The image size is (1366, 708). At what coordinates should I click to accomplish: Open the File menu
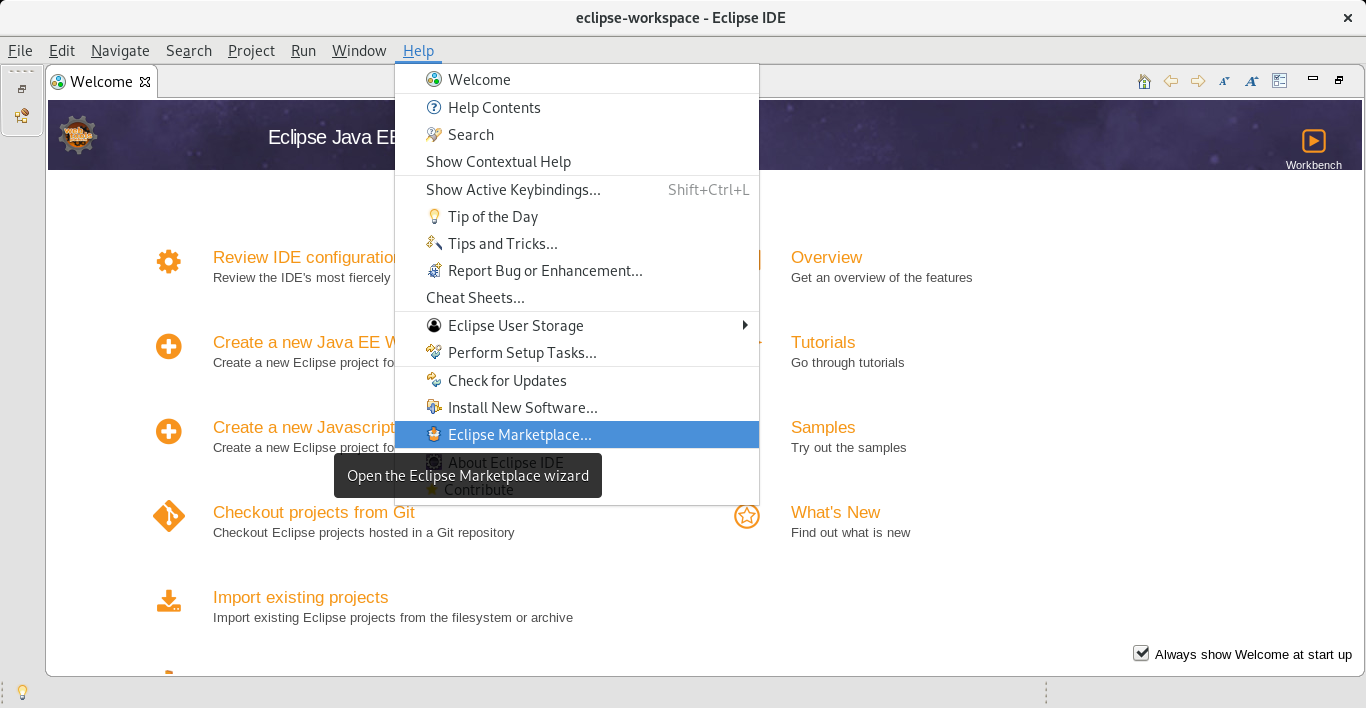(x=20, y=50)
